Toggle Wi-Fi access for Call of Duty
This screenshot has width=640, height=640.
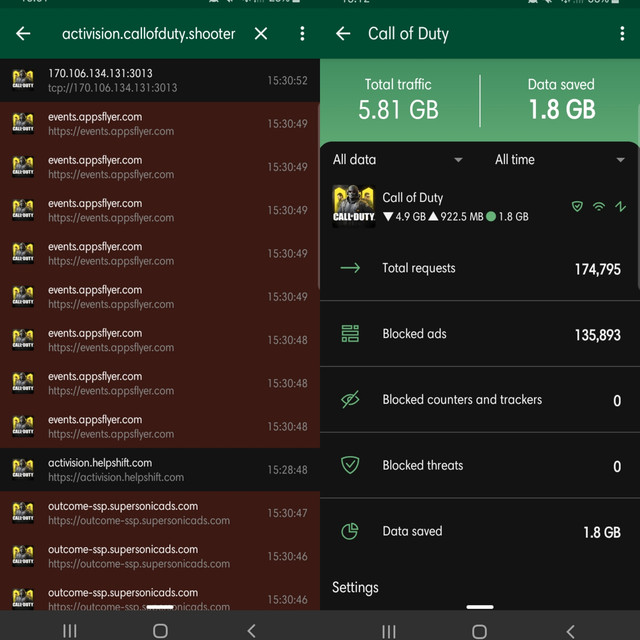[x=599, y=207]
